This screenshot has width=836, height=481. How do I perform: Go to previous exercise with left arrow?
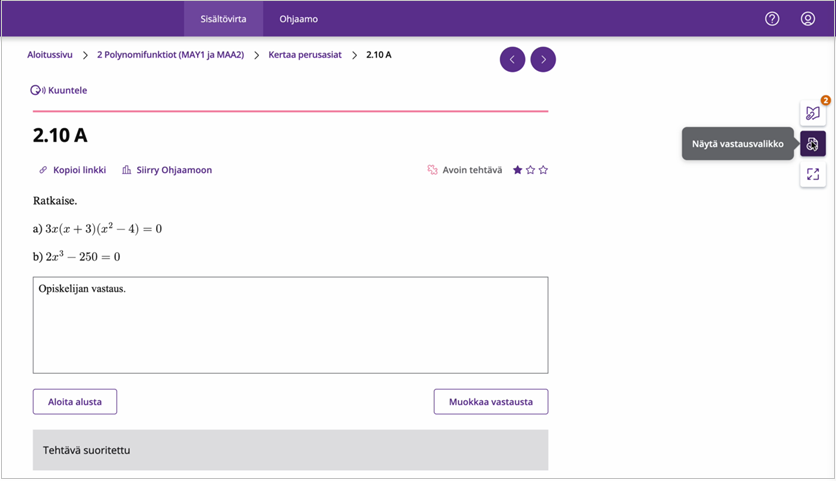pyautogui.click(x=512, y=60)
